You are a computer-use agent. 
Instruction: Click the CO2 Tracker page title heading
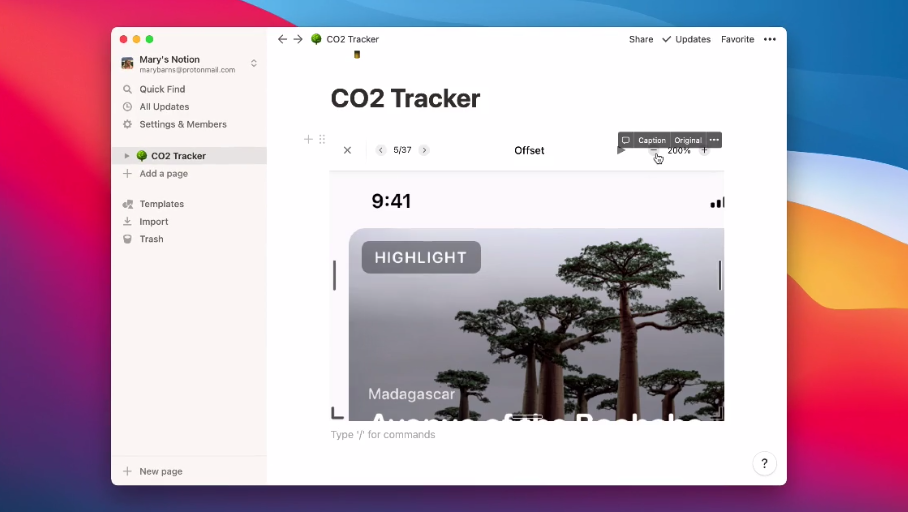coord(405,98)
